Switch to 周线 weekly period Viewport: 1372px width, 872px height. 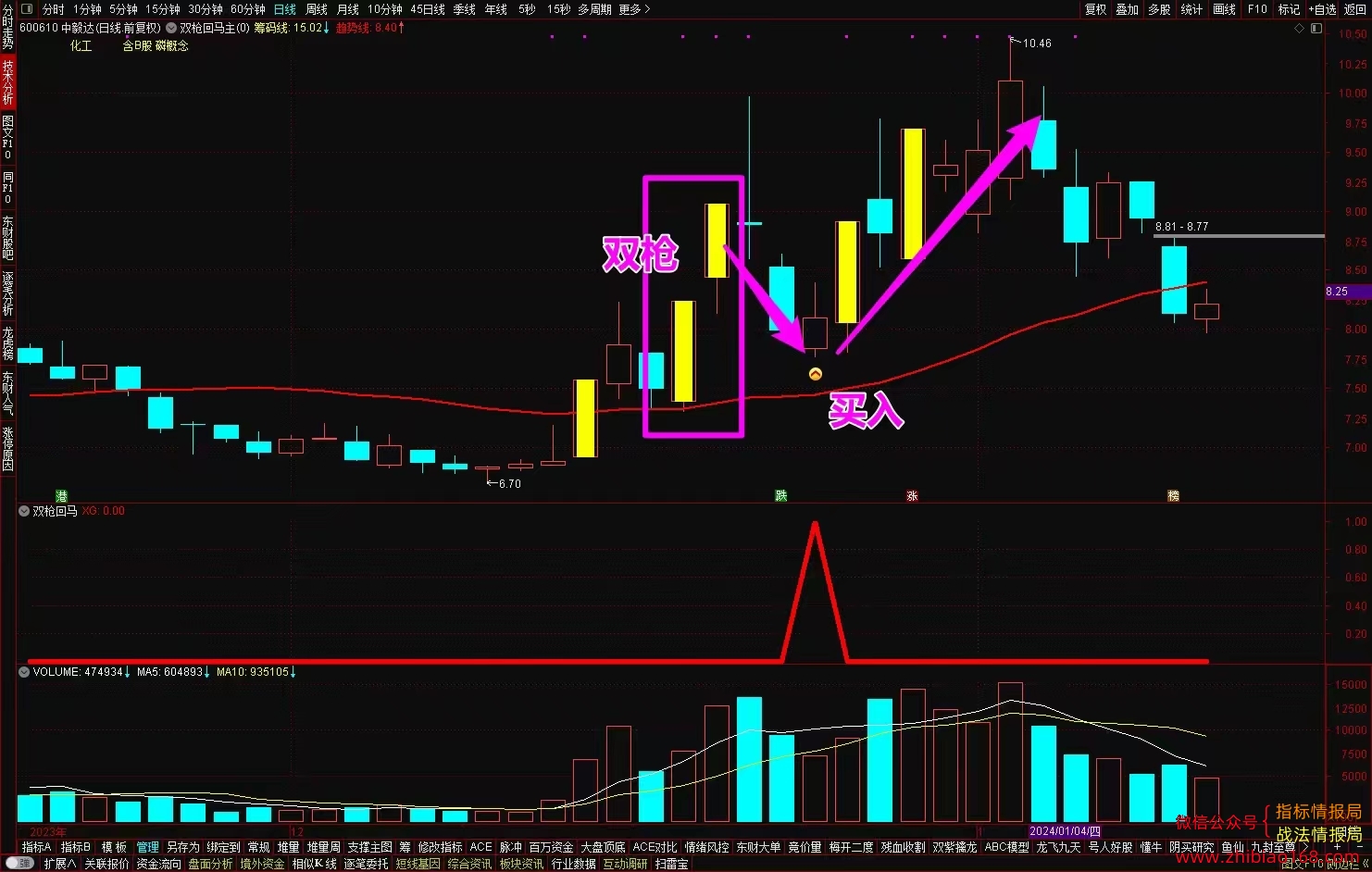point(317,9)
